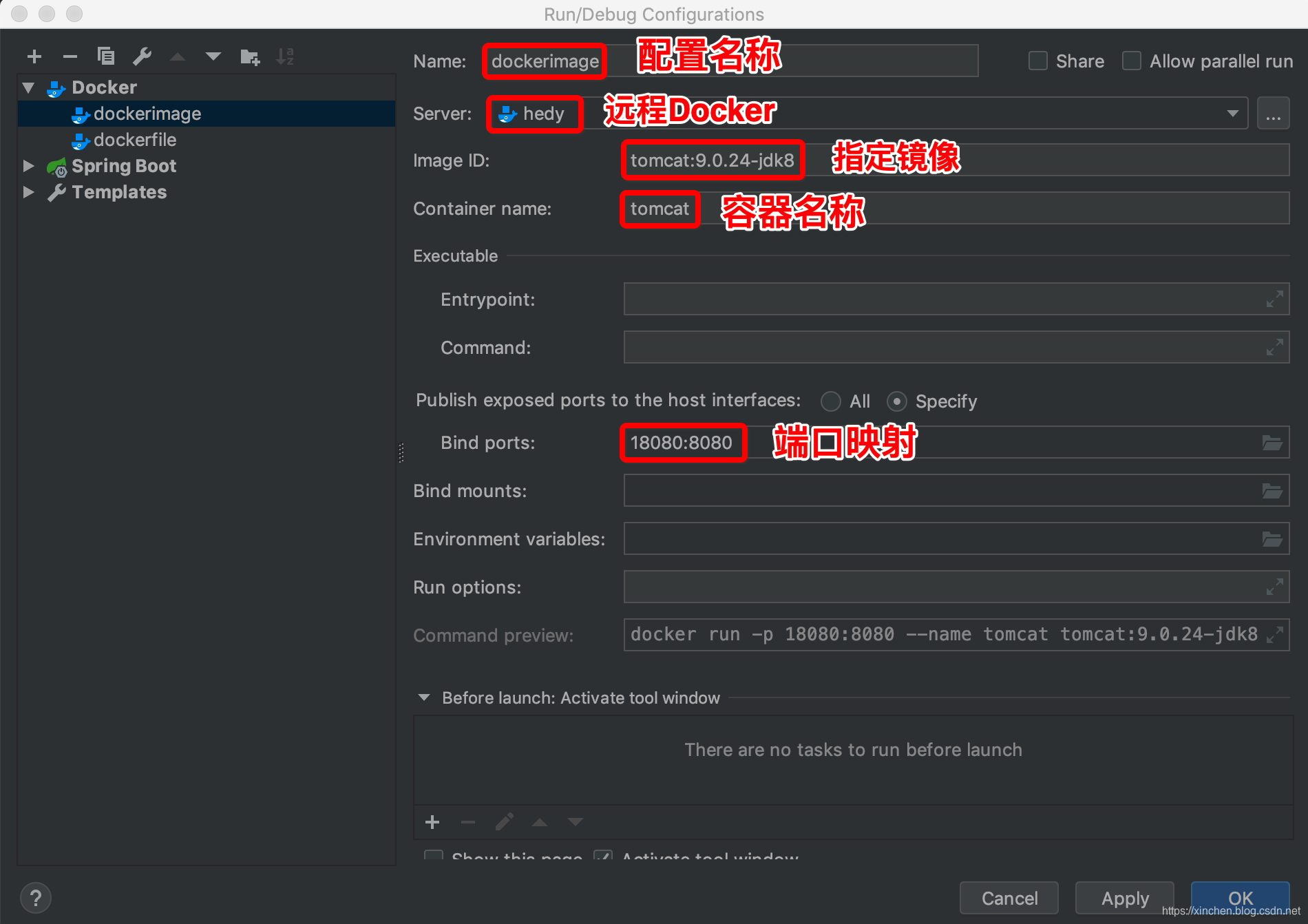Move configuration up in the list

coord(178,56)
